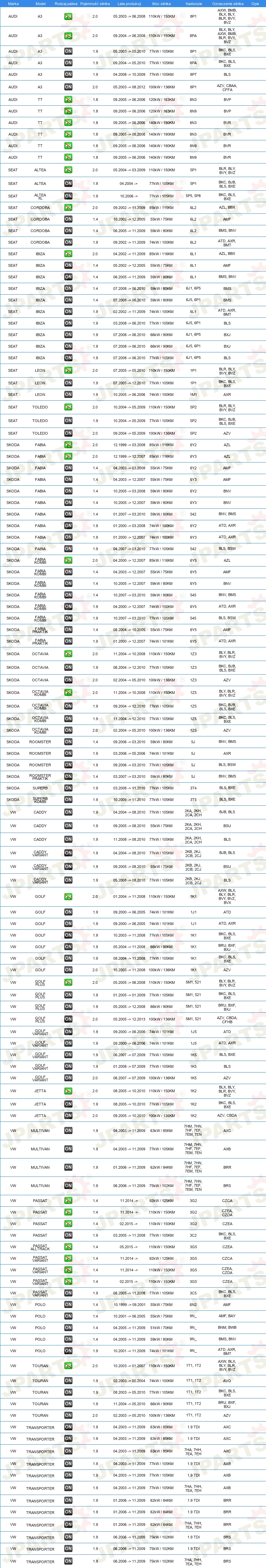Click diesel icon in VW Touran AVQ row

click(68, 1380)
